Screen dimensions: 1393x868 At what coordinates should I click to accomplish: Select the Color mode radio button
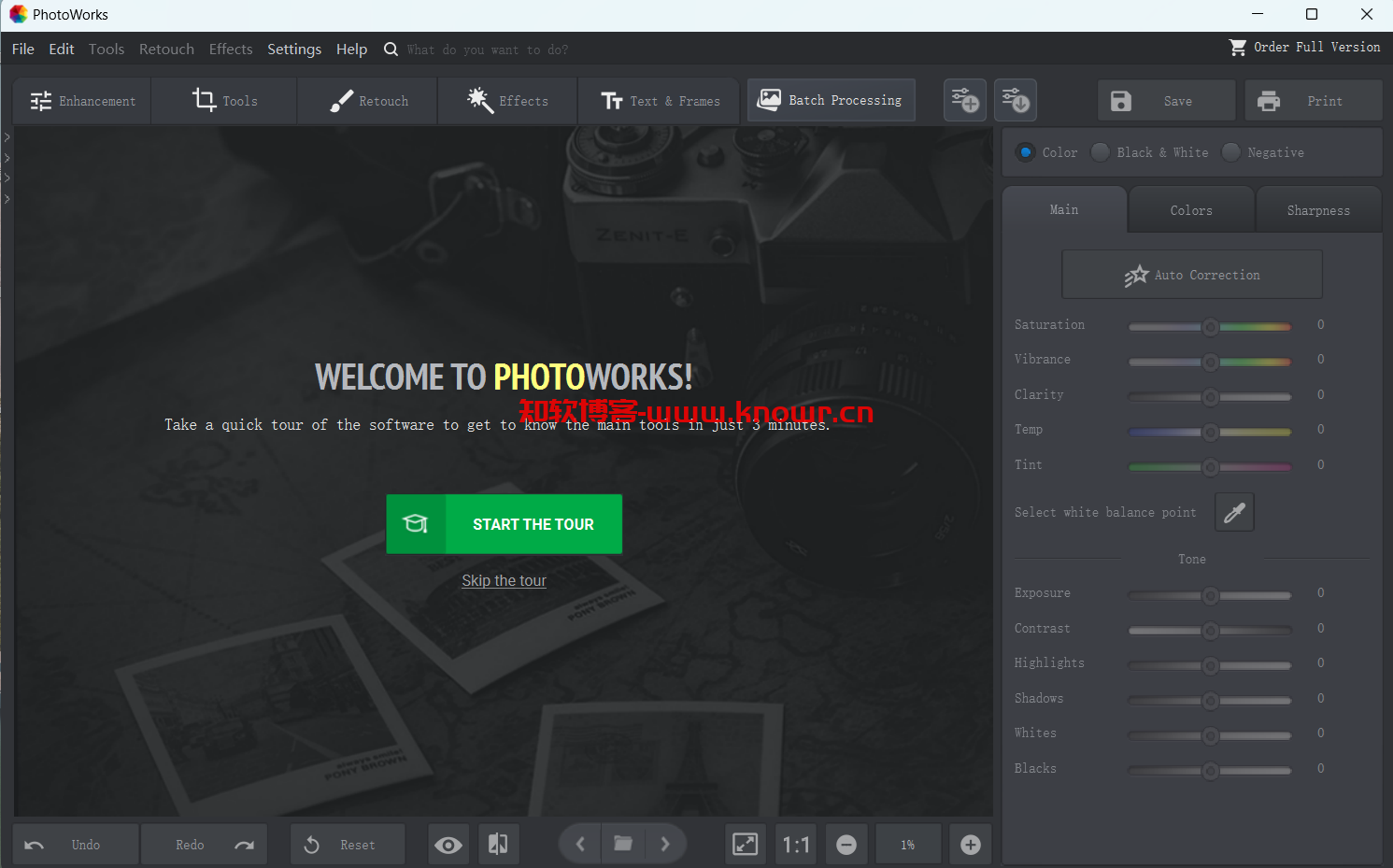click(x=1026, y=152)
